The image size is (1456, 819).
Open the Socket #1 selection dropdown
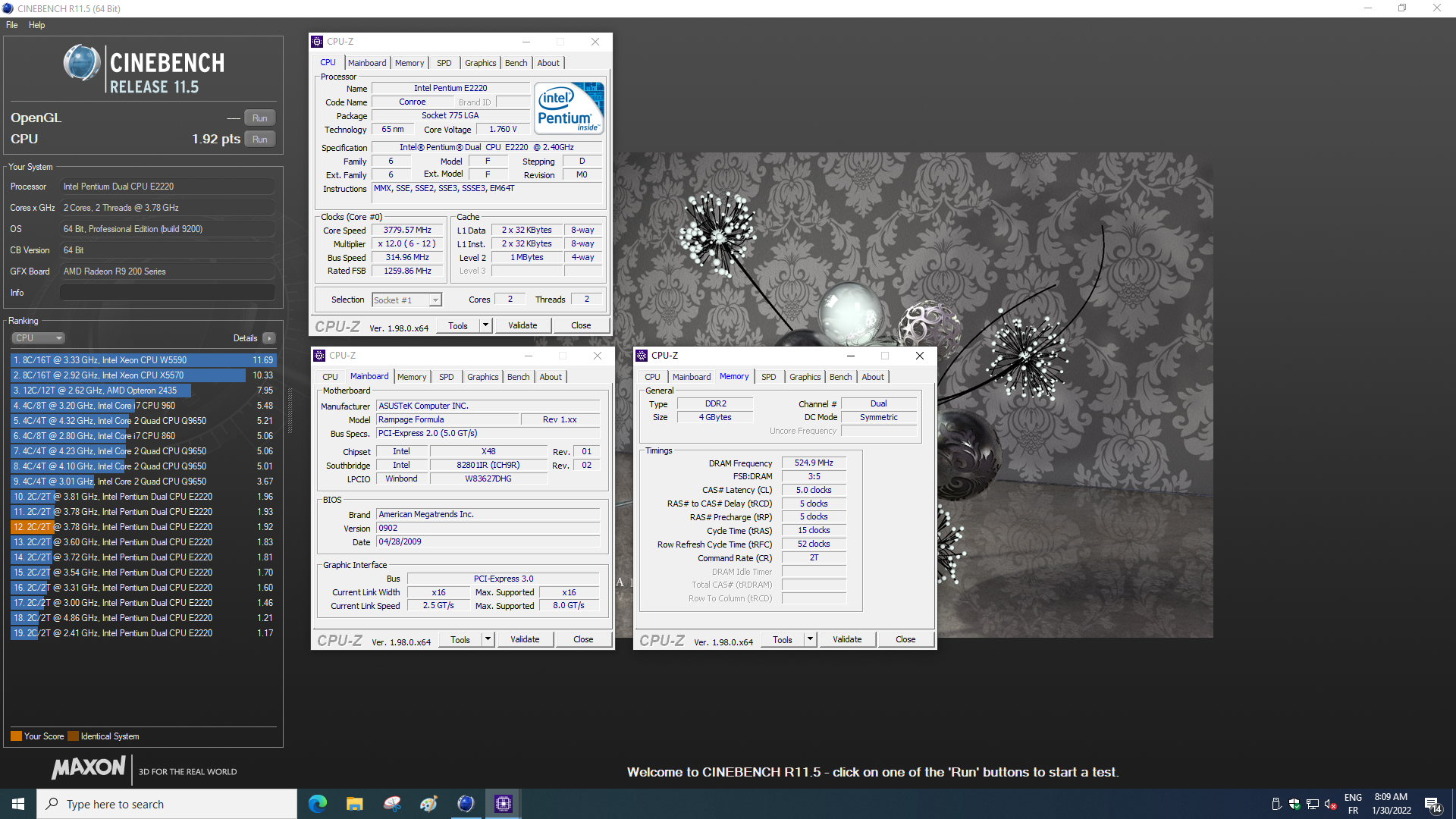406,300
